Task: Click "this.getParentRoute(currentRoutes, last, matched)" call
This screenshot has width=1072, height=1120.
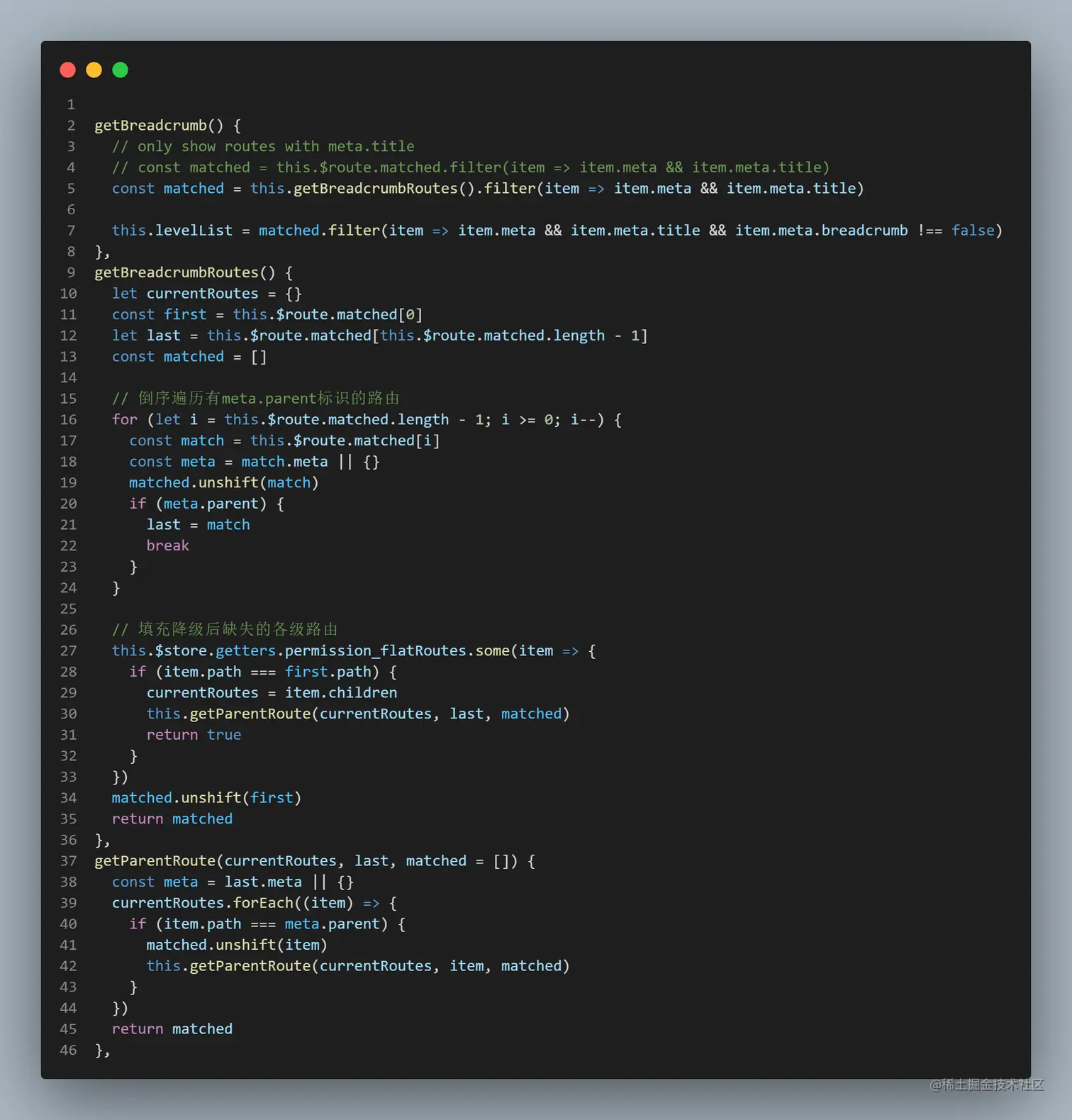Action: (358, 714)
